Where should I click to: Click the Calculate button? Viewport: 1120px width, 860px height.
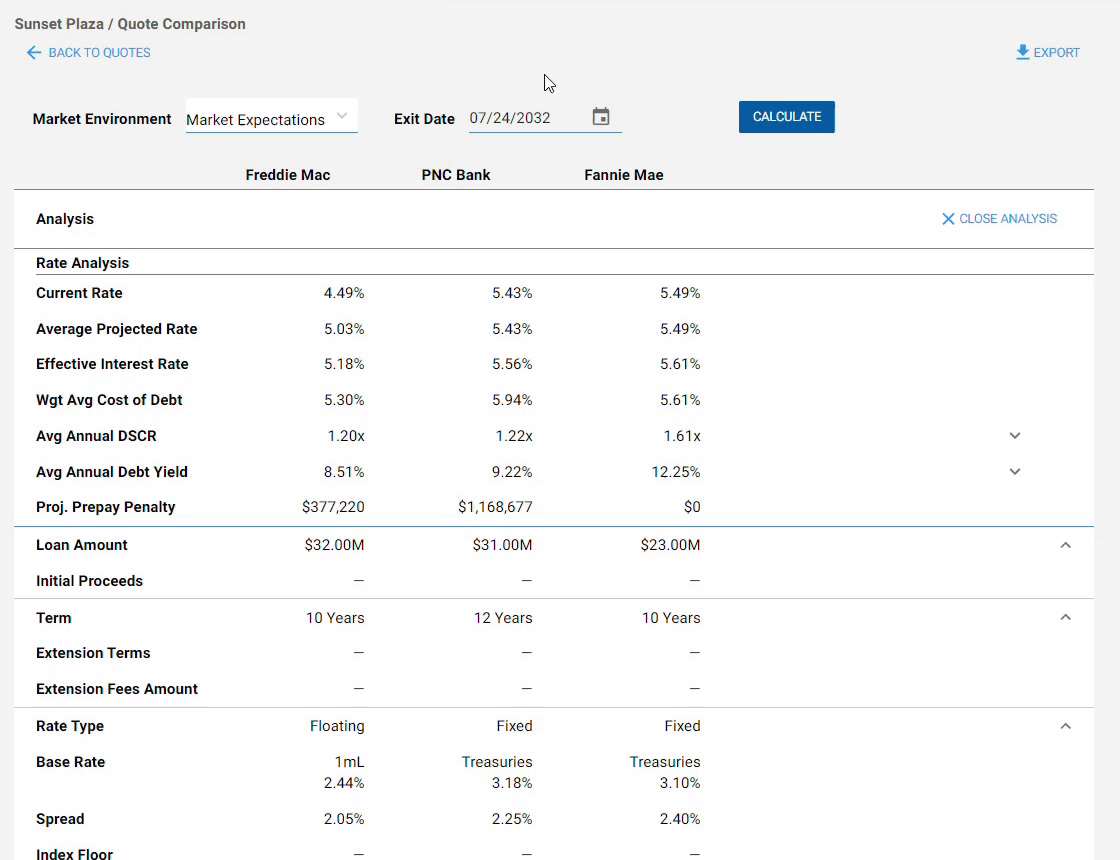point(786,116)
